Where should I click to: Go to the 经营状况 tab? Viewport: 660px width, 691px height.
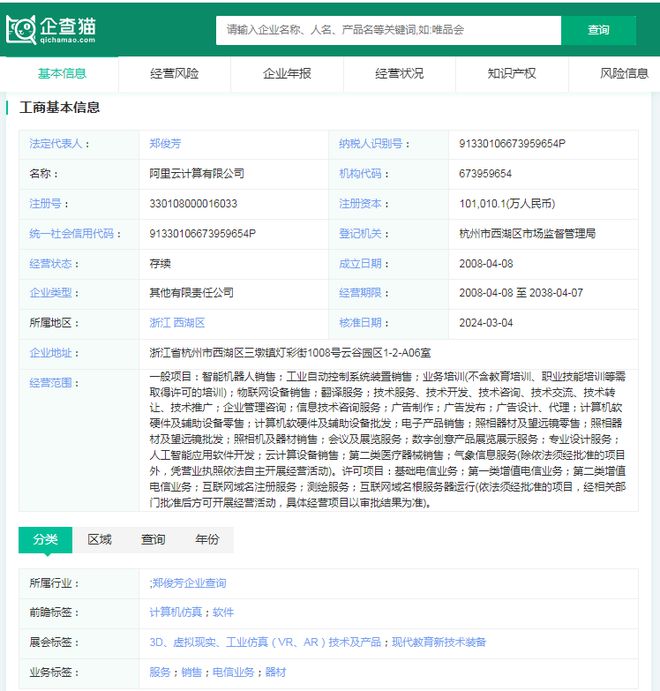tap(399, 74)
